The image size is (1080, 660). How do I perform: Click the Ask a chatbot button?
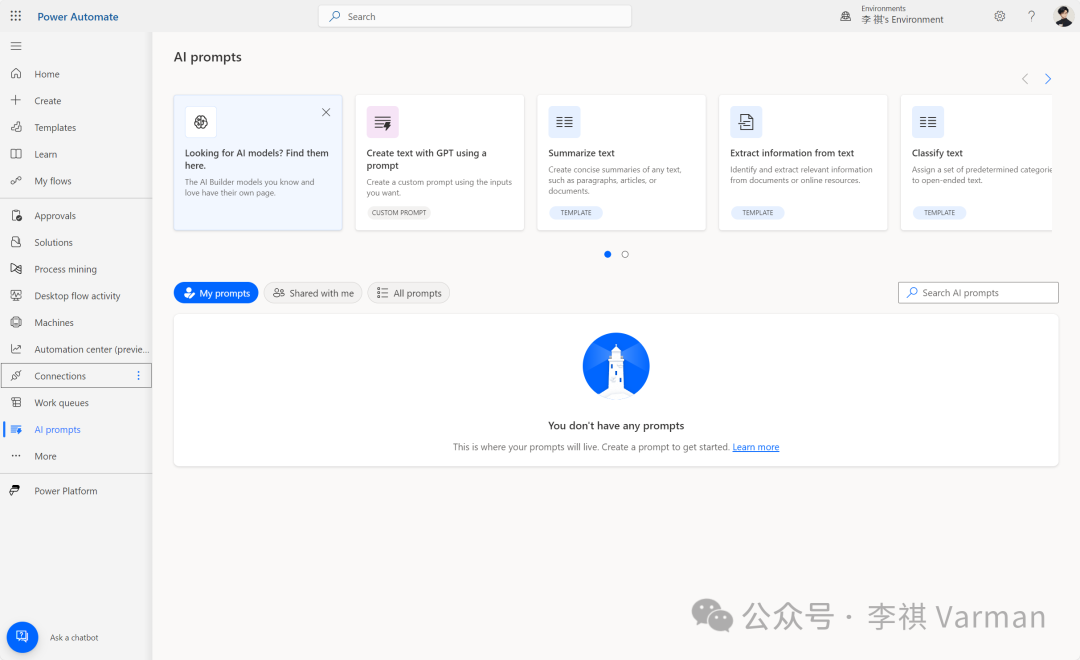point(22,637)
